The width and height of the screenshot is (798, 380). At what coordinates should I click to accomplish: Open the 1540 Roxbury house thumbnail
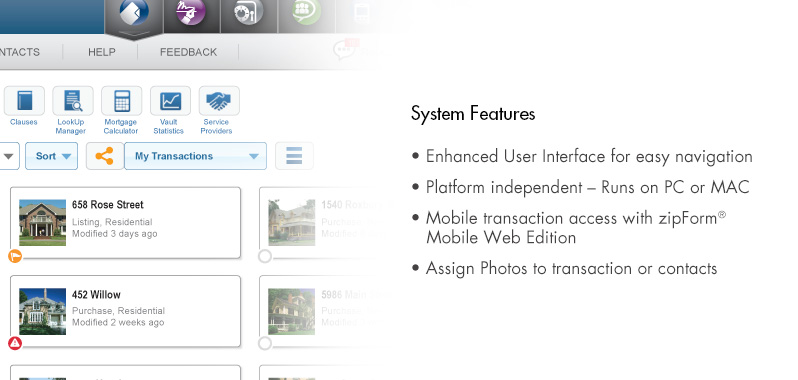click(x=292, y=222)
